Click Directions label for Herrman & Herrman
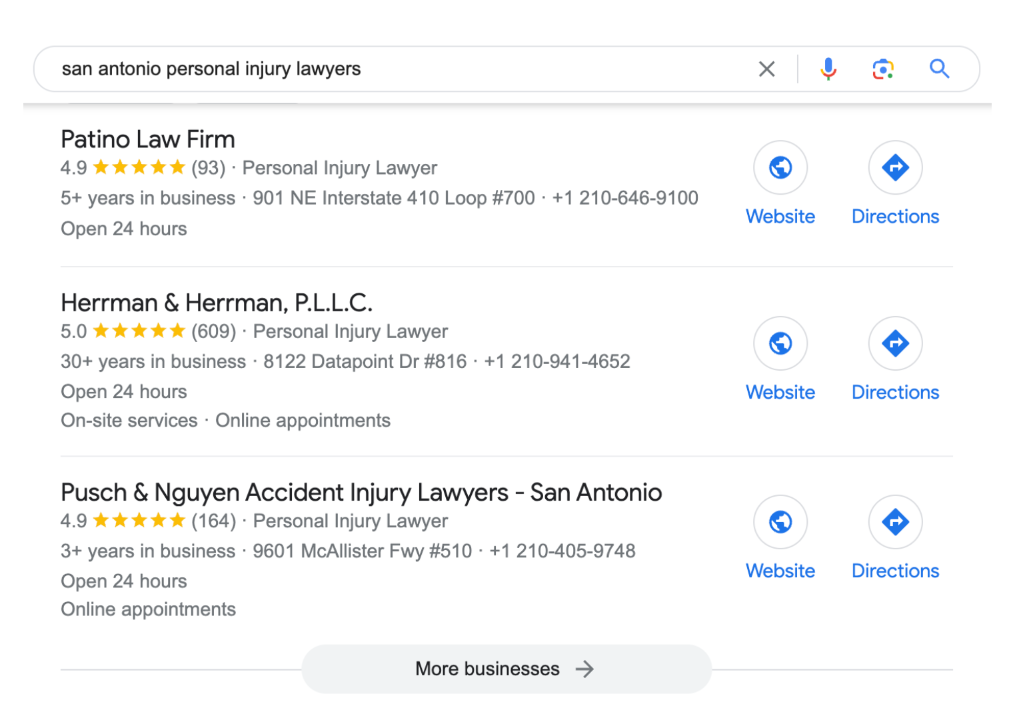The height and width of the screenshot is (726, 1021). (895, 392)
